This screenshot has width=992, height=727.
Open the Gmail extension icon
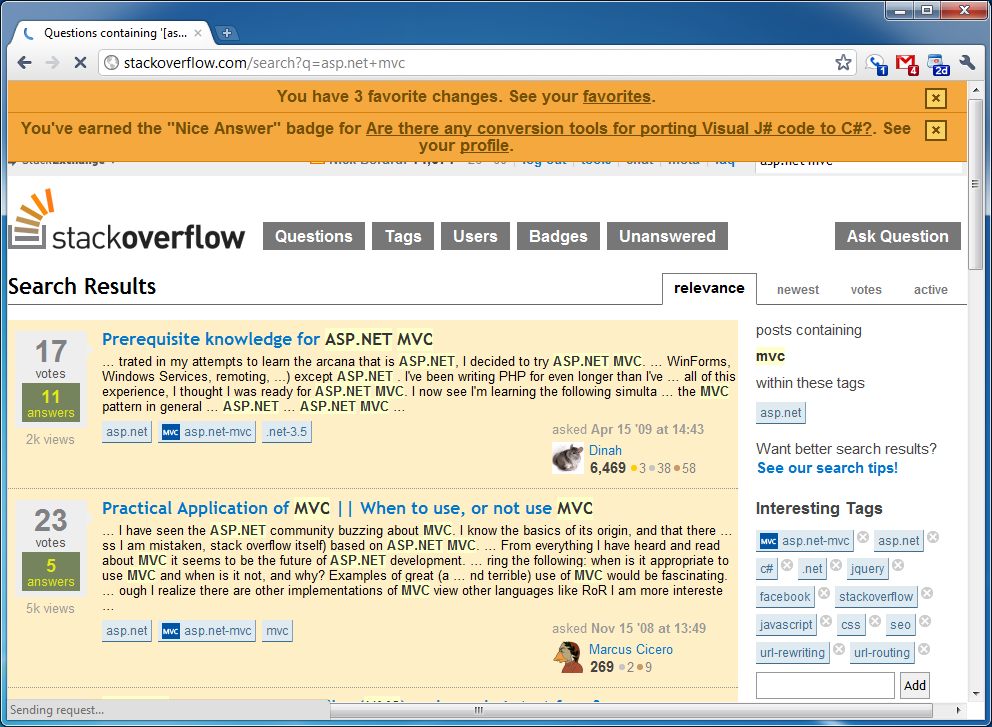pos(907,64)
